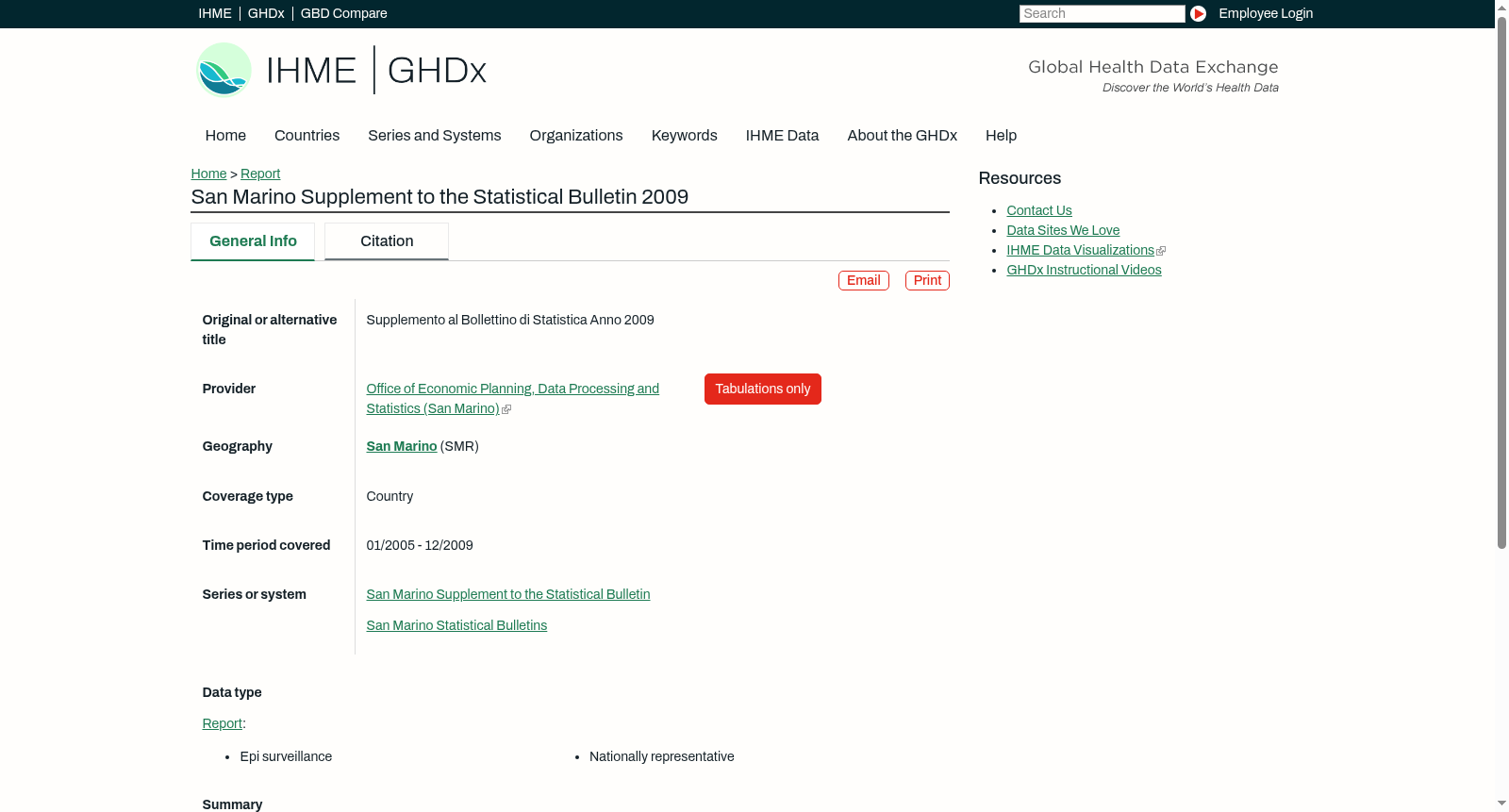Click the Time period covered label
The height and width of the screenshot is (812, 1509).
(x=266, y=545)
